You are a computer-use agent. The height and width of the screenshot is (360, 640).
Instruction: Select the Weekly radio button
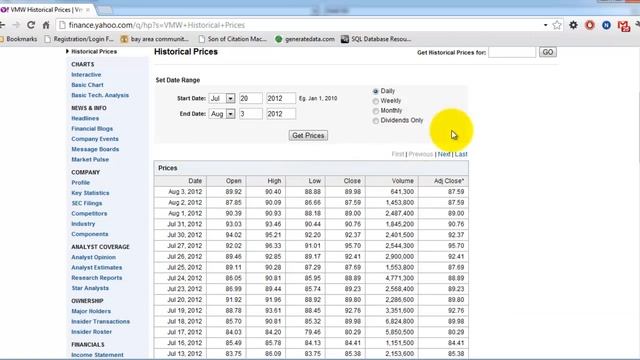pyautogui.click(x=376, y=101)
